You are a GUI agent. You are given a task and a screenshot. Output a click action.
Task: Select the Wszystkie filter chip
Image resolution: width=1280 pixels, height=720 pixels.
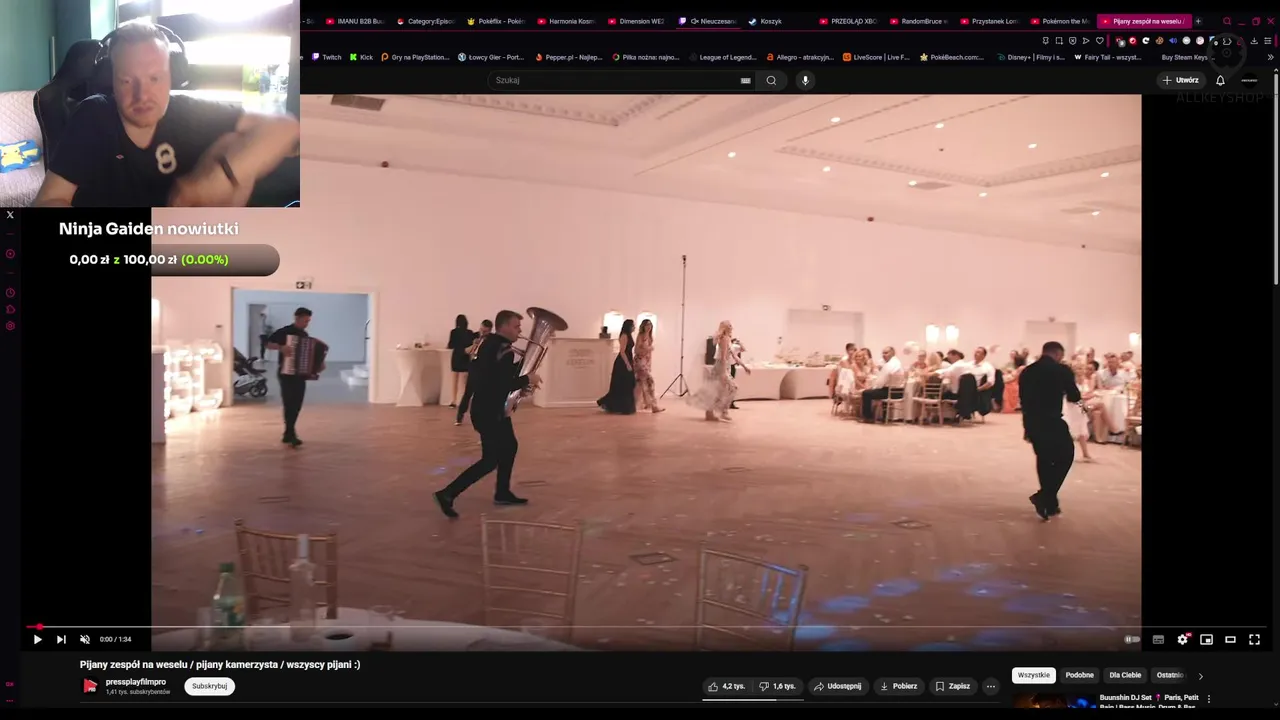1034,675
